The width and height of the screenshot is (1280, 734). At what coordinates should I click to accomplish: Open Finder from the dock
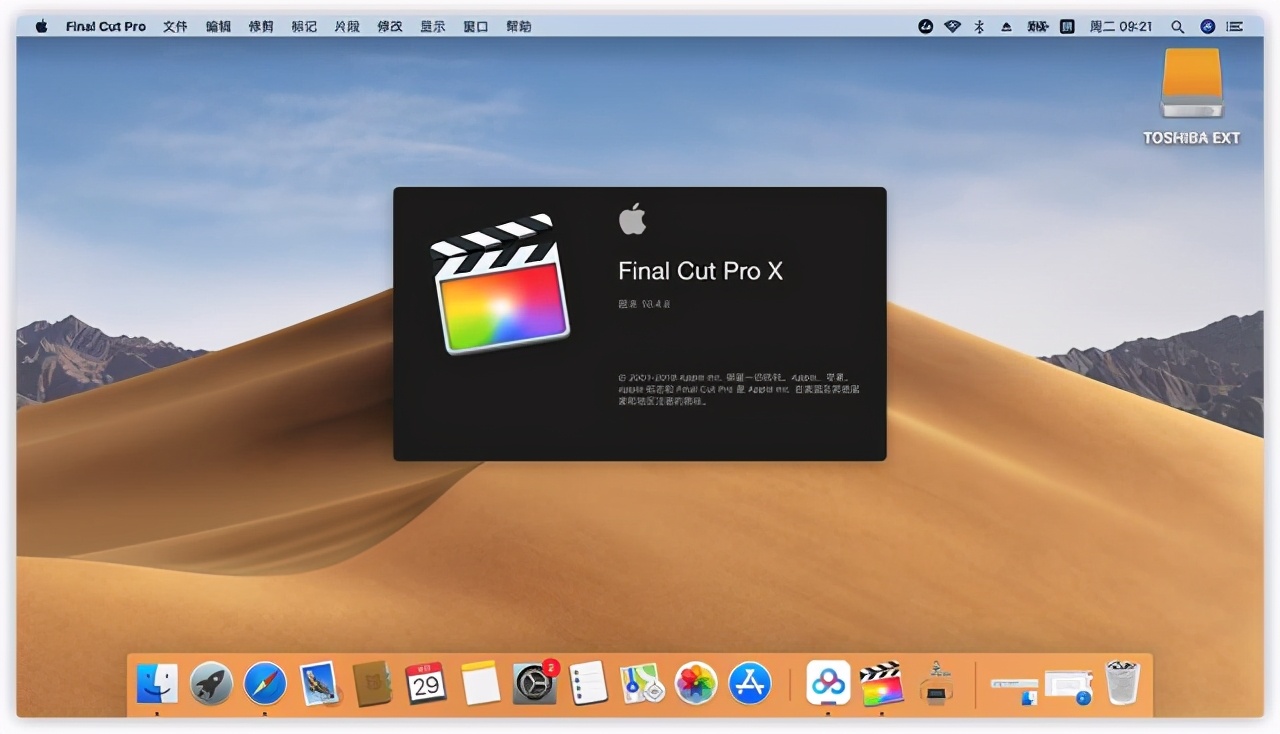157,683
